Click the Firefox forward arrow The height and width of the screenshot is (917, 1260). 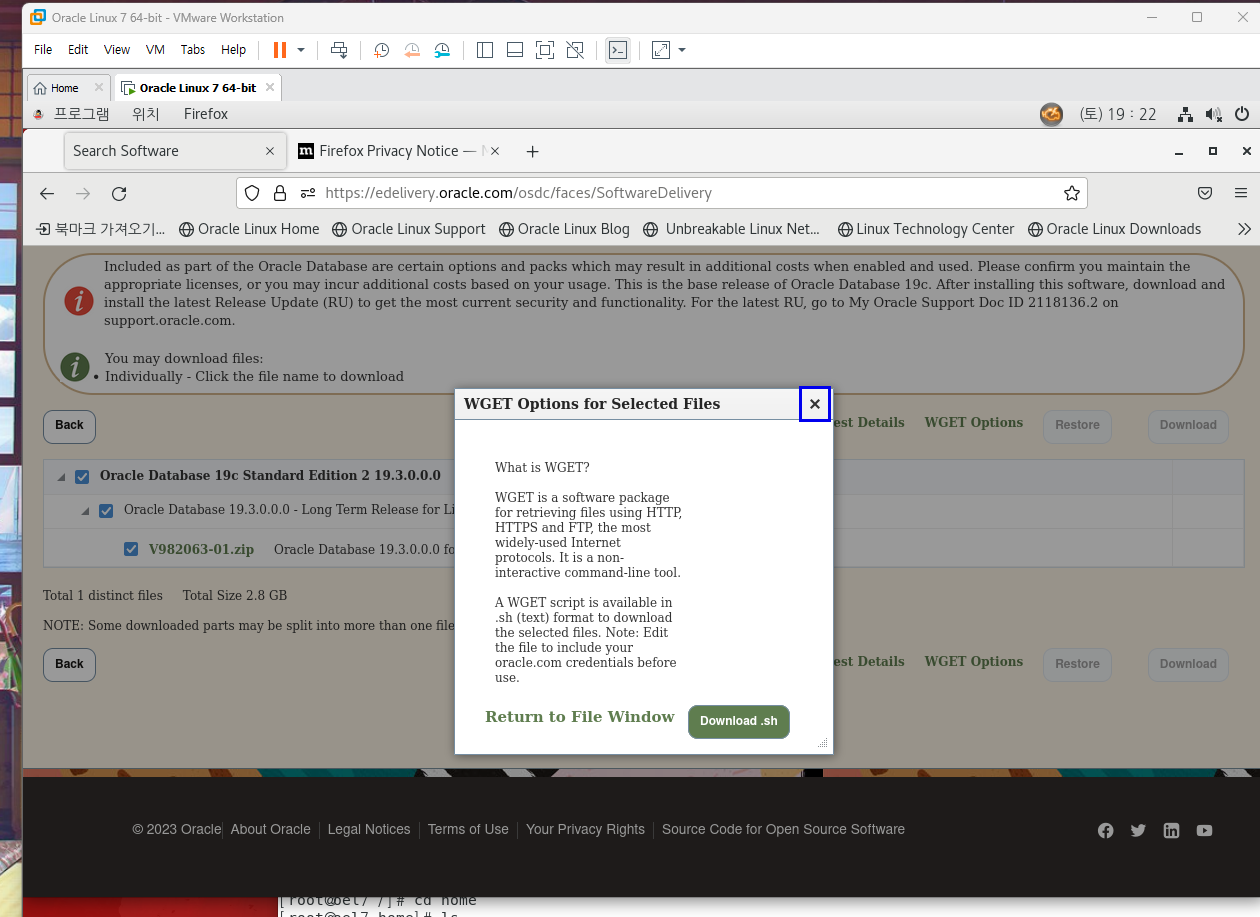[83, 193]
